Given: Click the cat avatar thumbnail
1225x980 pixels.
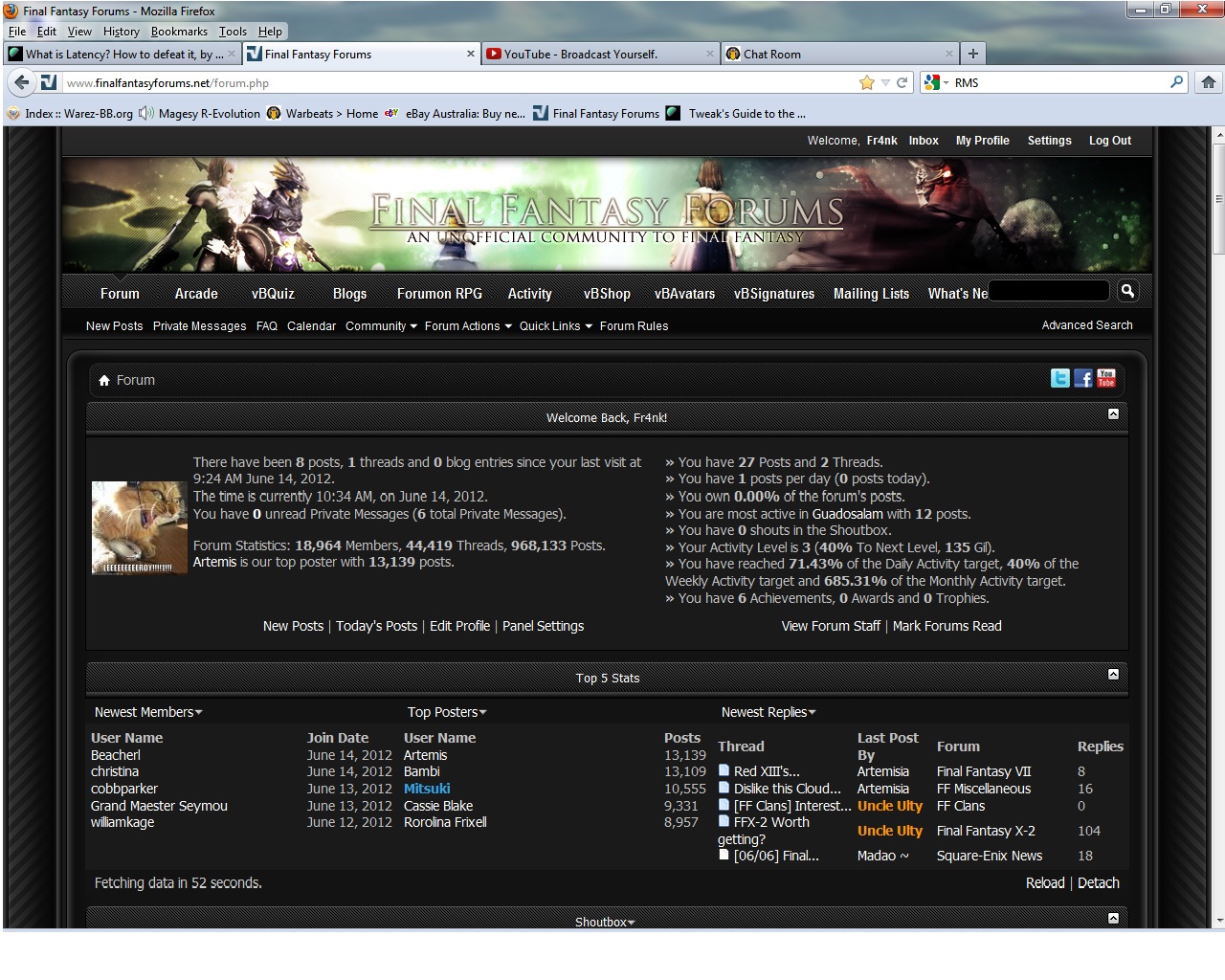Looking at the screenshot, I should tap(140, 527).
